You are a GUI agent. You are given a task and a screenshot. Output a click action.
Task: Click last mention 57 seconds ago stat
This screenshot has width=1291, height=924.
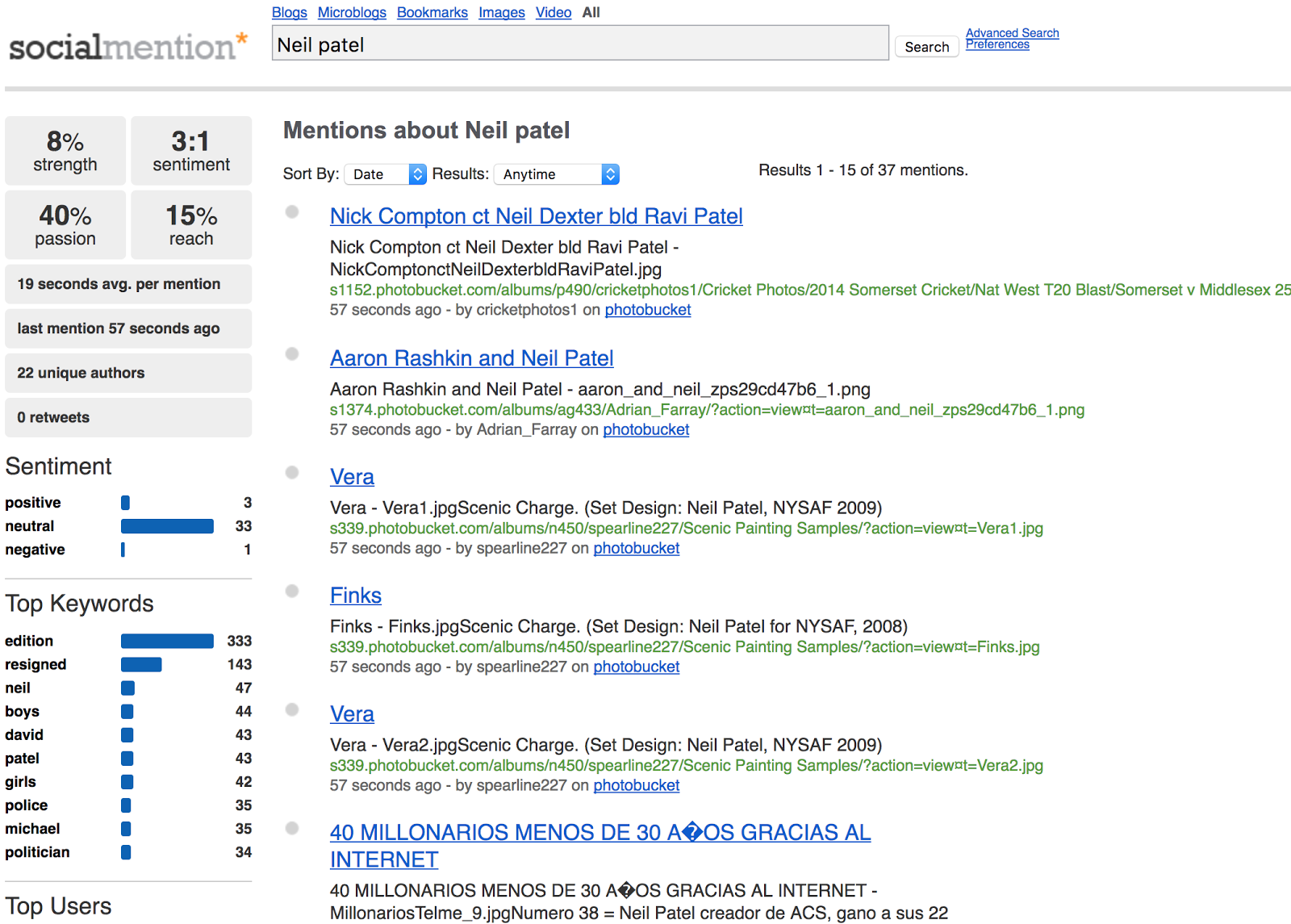coord(128,328)
